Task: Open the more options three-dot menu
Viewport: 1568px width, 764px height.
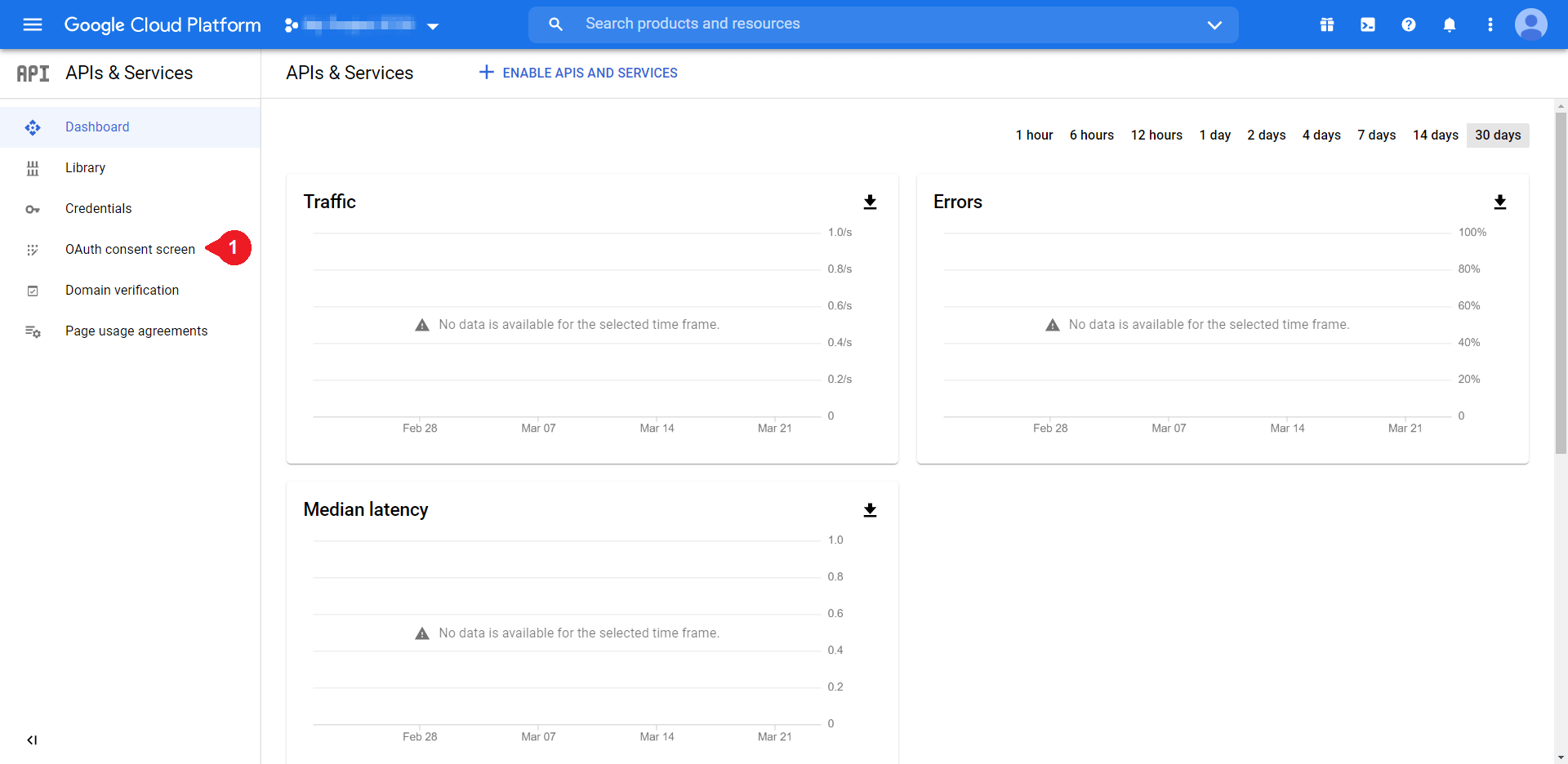Action: click(x=1490, y=24)
